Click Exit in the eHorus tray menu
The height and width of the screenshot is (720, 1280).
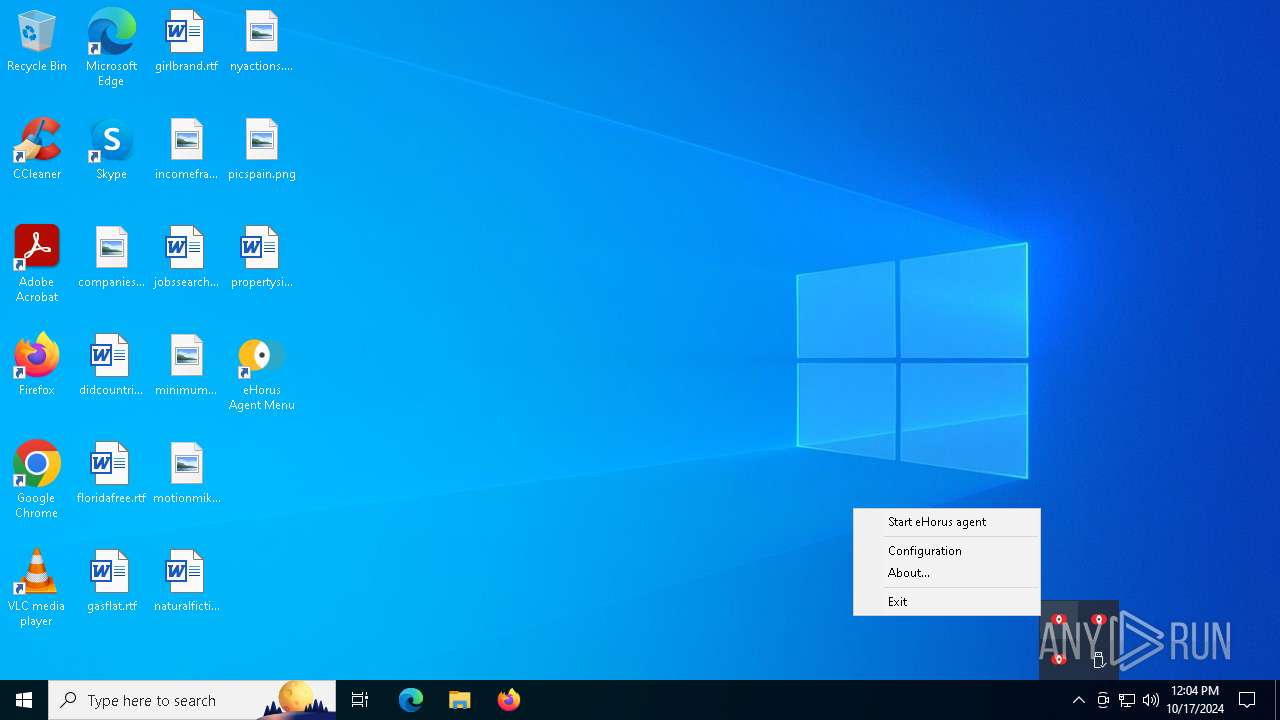946,602
